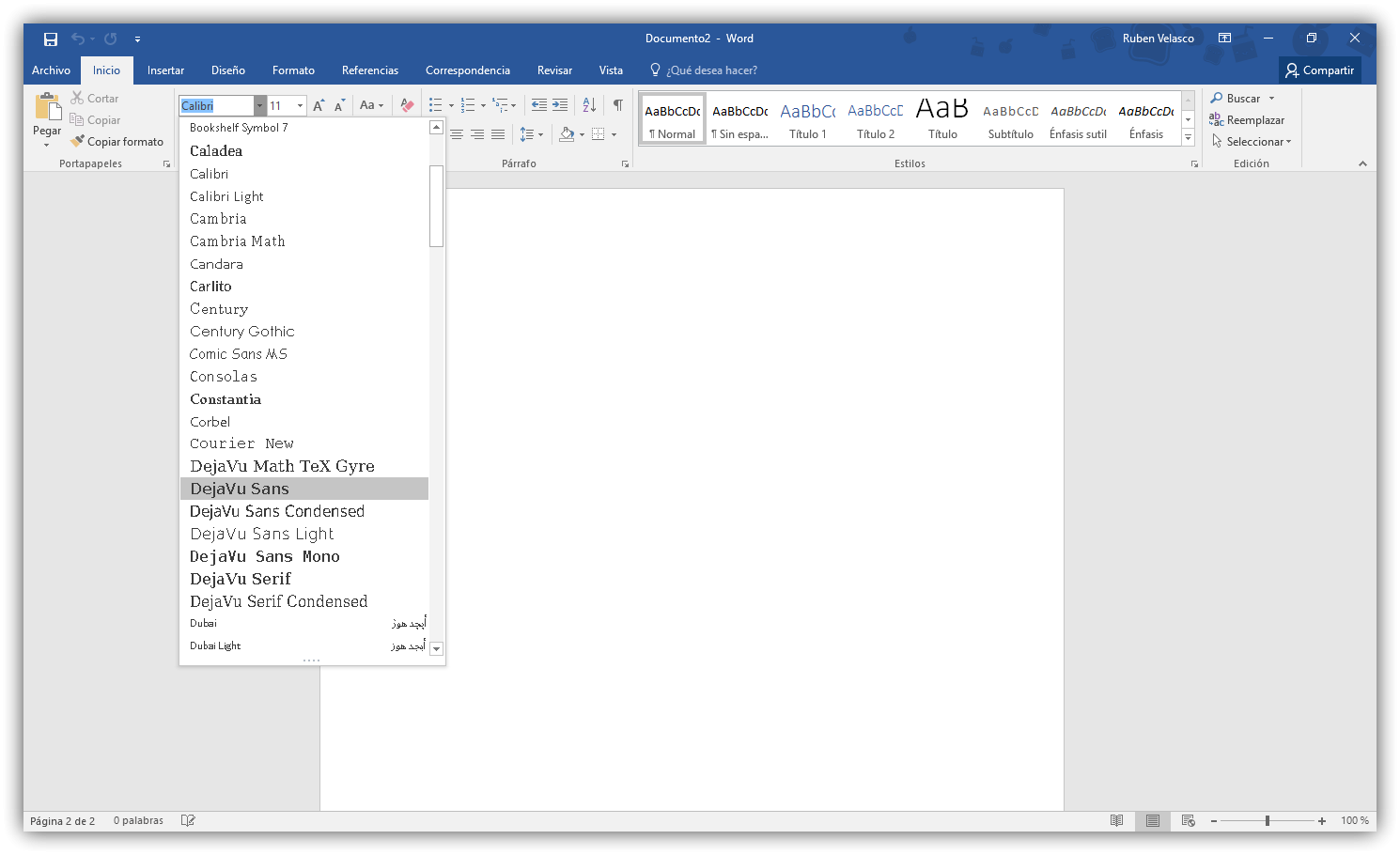Click the line spacing icon

527,134
